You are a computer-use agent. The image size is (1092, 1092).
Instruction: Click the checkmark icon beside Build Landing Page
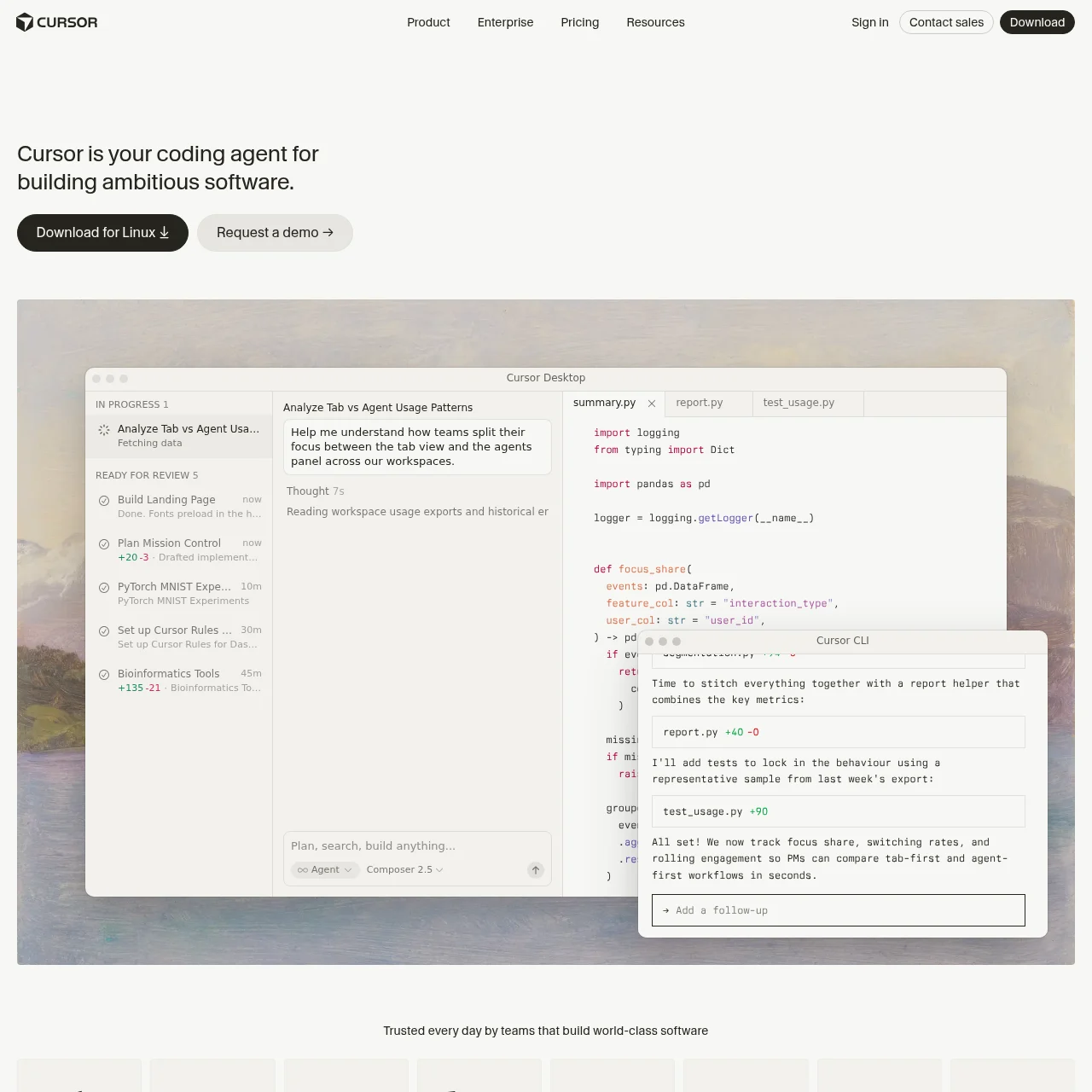click(x=104, y=501)
